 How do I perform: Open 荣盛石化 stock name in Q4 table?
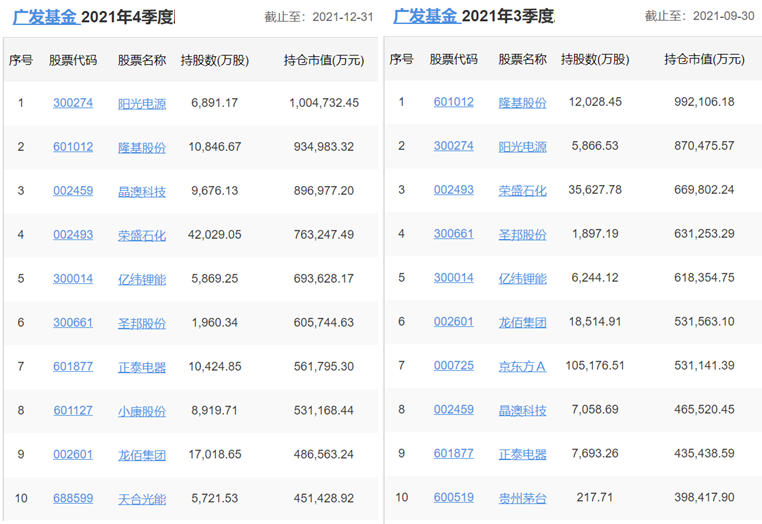142,235
